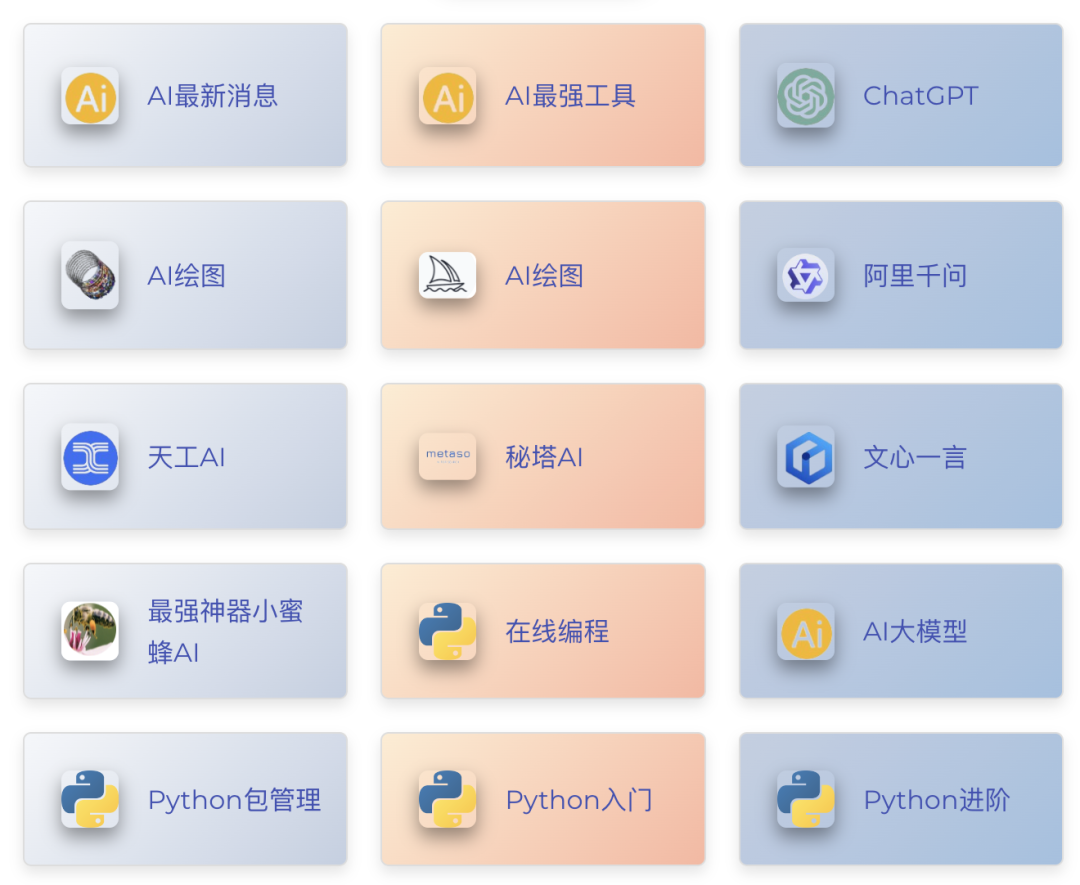Click the 阿里千问 logo icon
This screenshot has height=885, width=1080.
806,275
